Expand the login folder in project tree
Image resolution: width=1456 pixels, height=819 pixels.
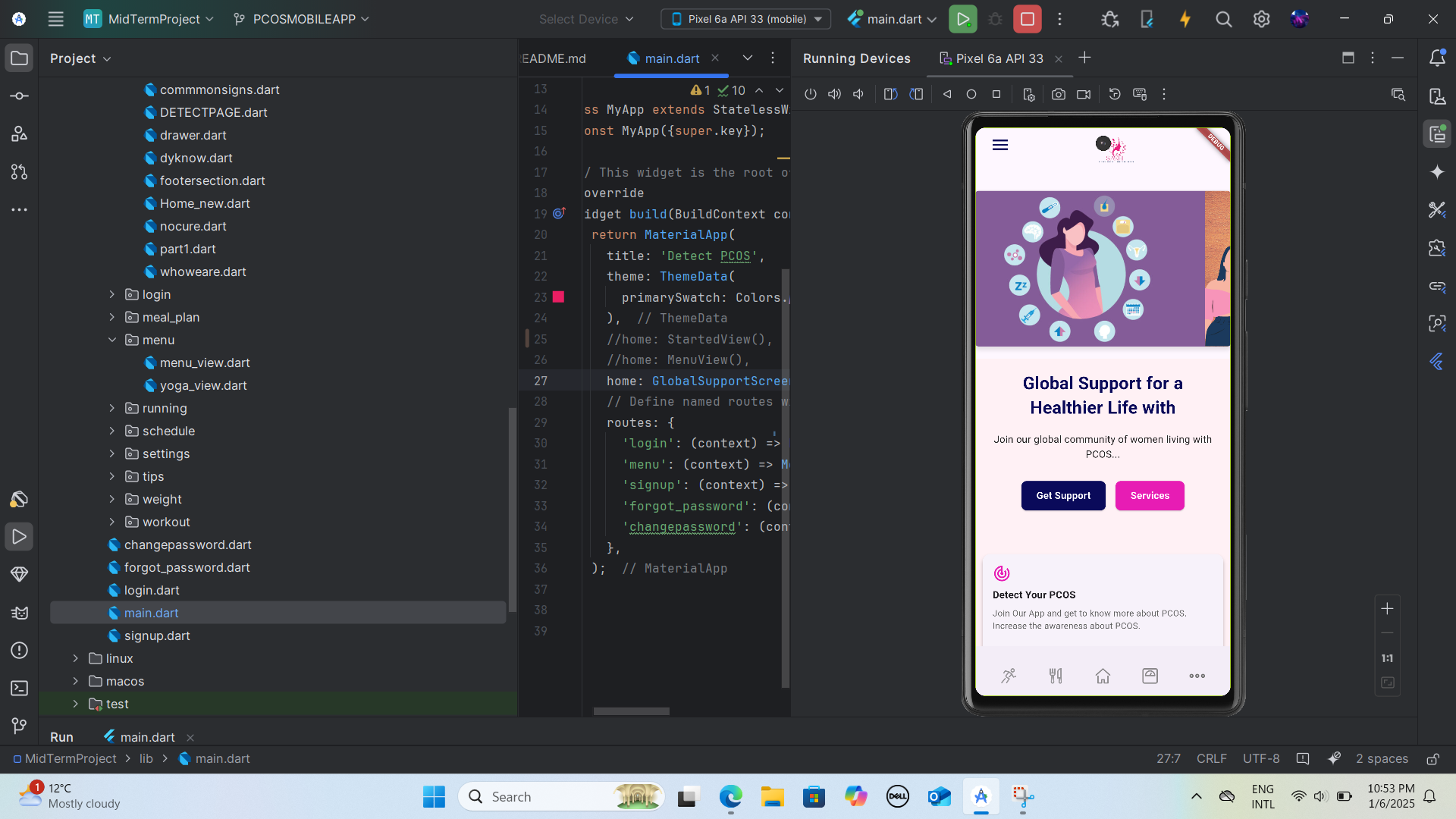coord(111,294)
